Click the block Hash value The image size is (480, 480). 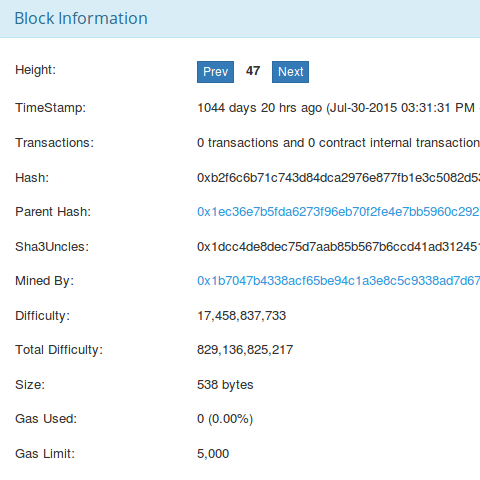[x=338, y=177]
